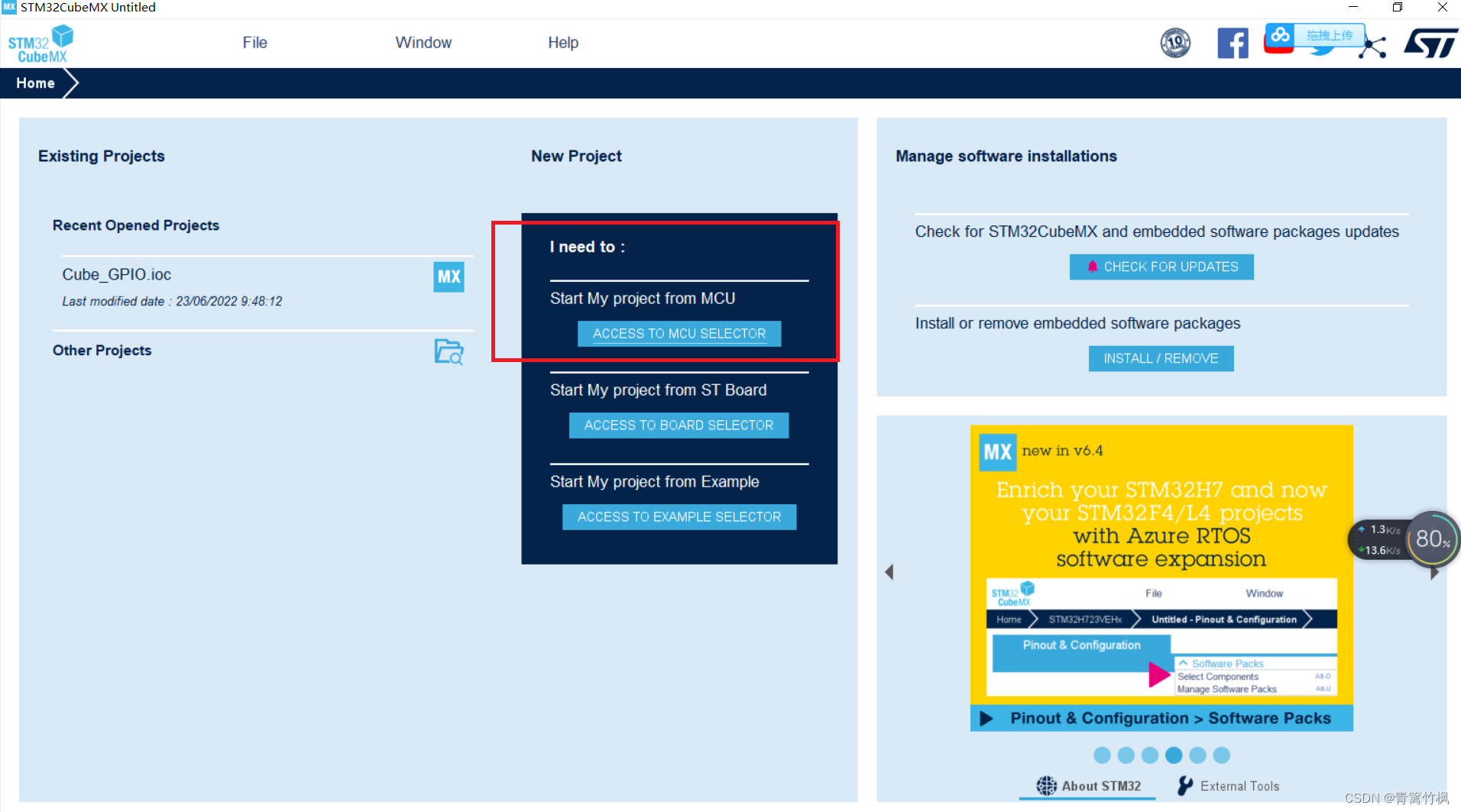1461x812 pixels.
Task: Open the ST logo link
Action: click(x=1430, y=44)
